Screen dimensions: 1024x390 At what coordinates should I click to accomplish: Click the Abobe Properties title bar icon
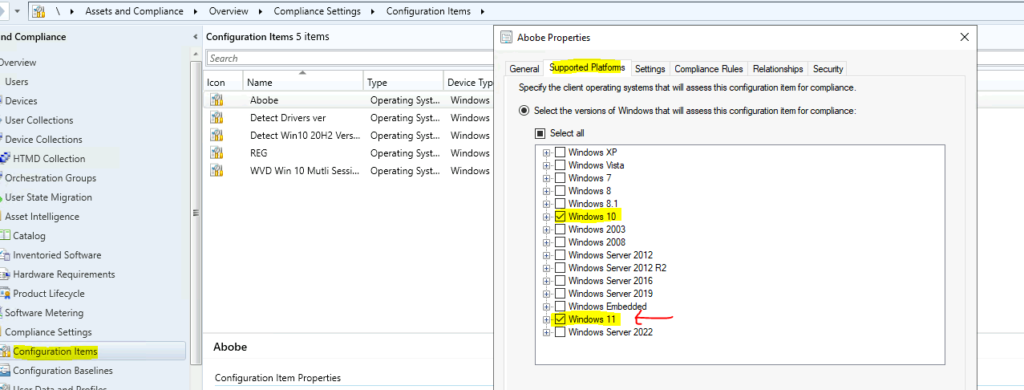[x=505, y=37]
